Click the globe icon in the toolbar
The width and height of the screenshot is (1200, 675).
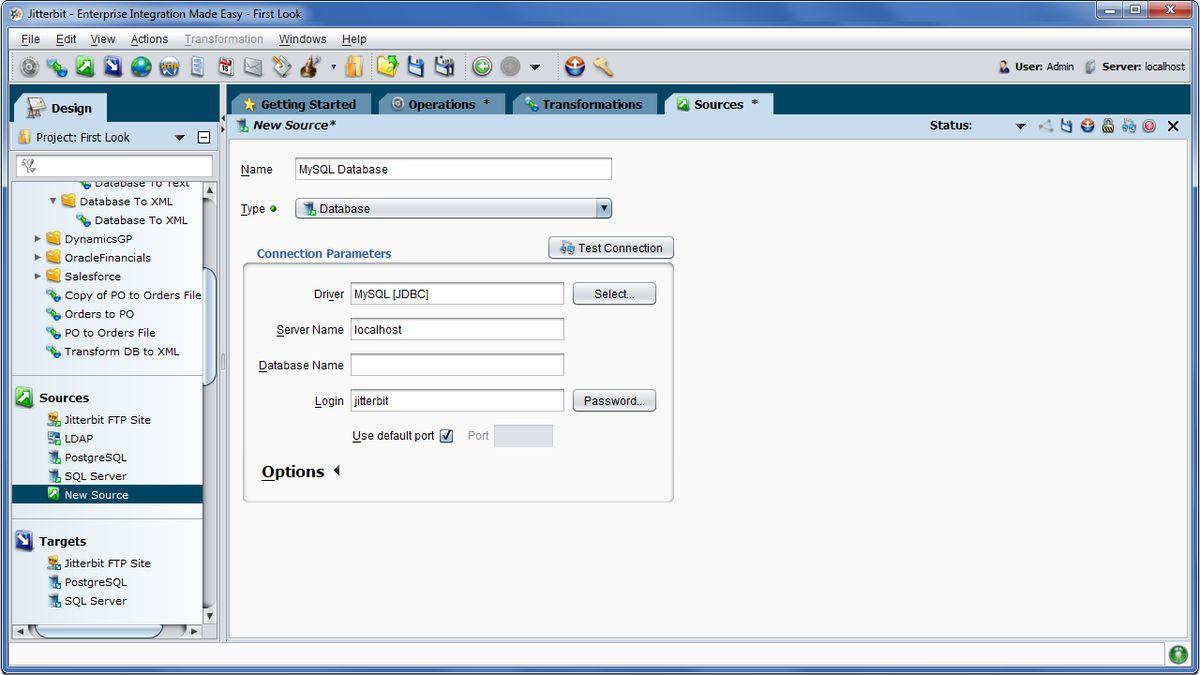(x=141, y=67)
